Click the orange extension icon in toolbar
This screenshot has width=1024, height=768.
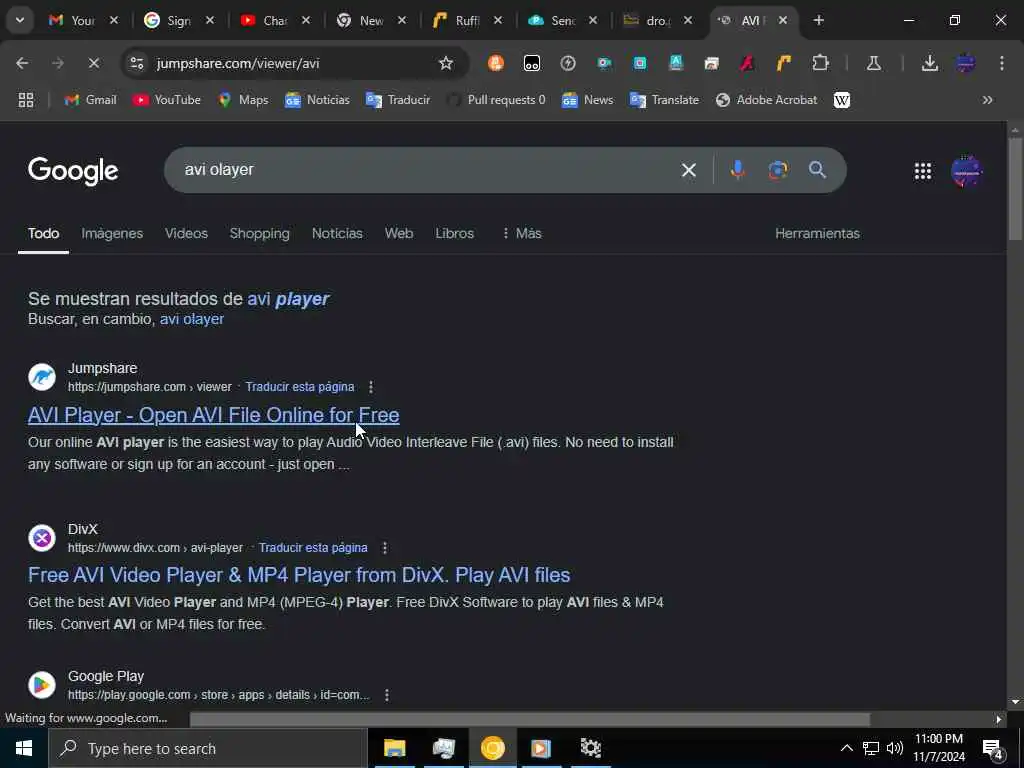(x=496, y=63)
